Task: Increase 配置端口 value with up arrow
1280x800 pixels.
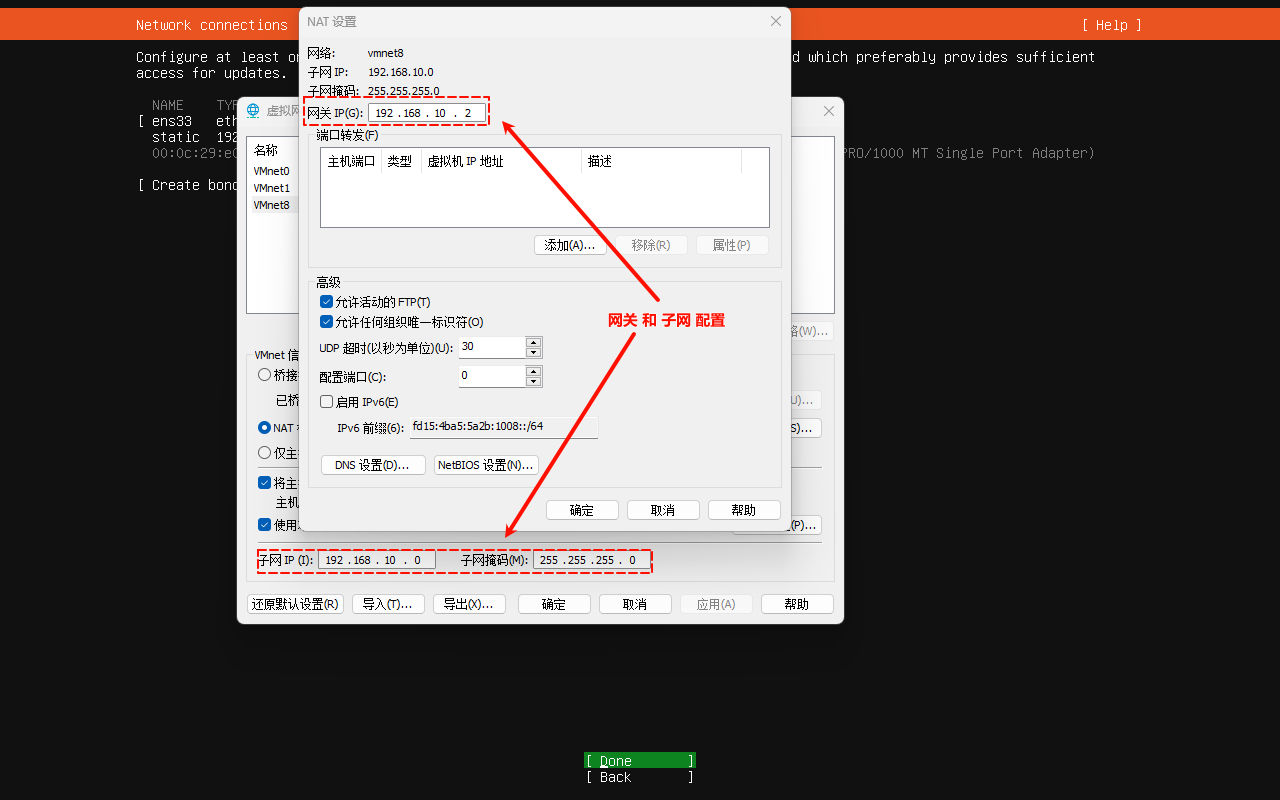Action: 533,371
